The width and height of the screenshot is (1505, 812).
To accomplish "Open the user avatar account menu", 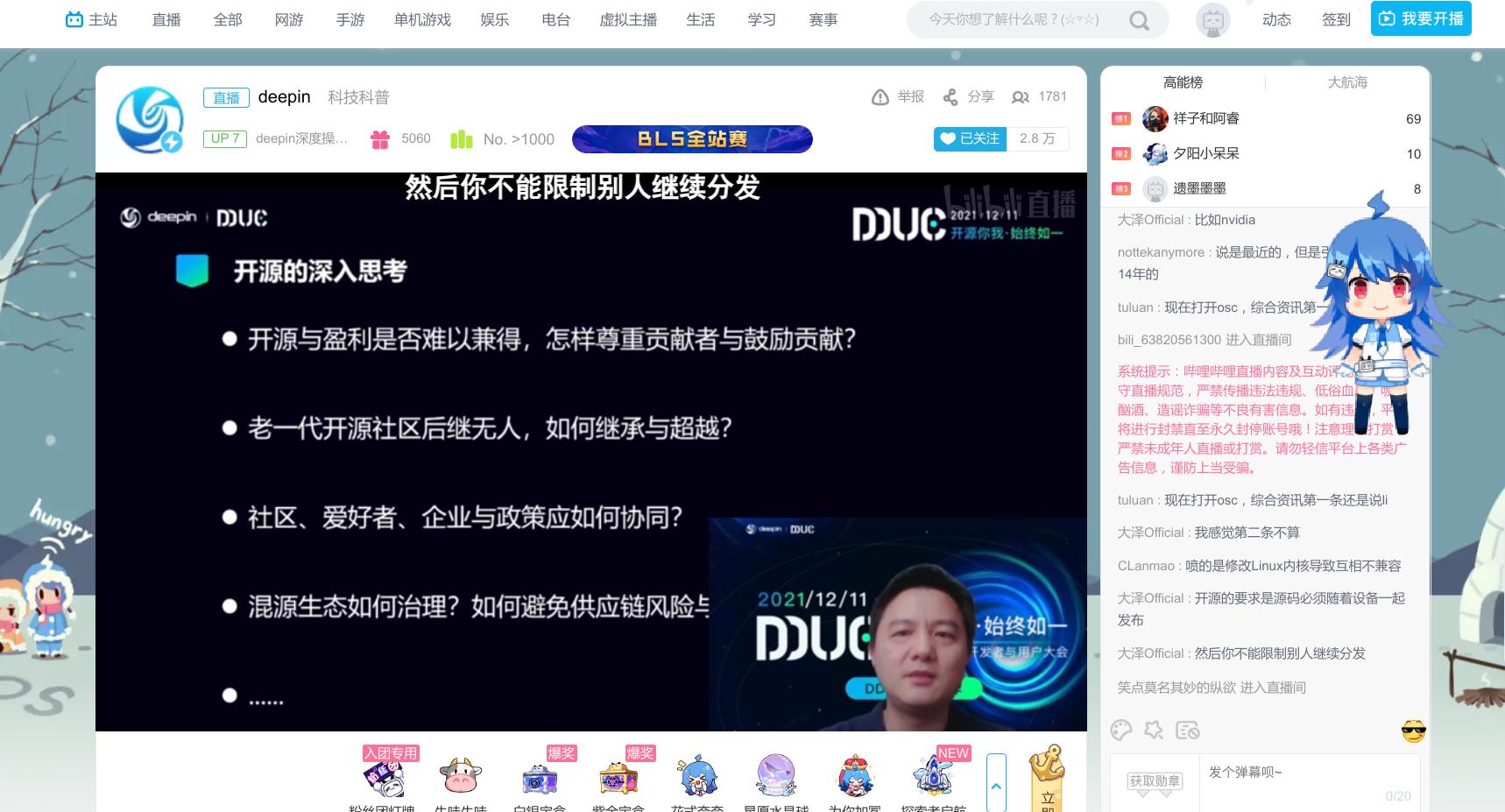I will click(x=1212, y=19).
